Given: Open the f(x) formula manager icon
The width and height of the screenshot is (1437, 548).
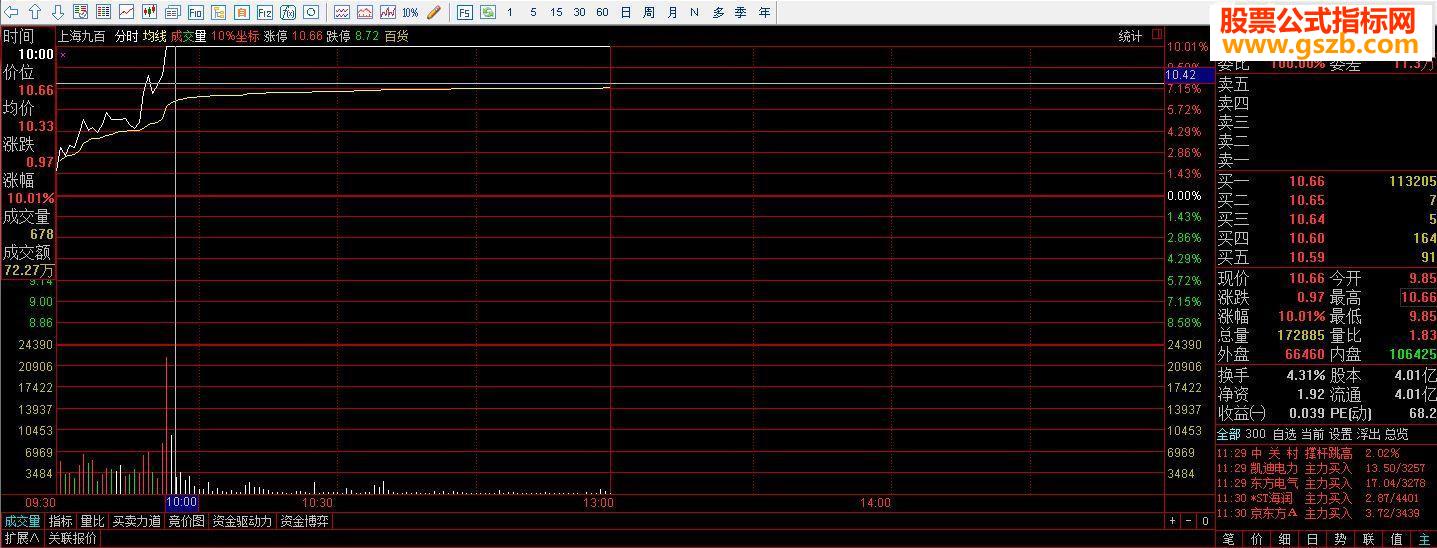Looking at the screenshot, I should 288,12.
